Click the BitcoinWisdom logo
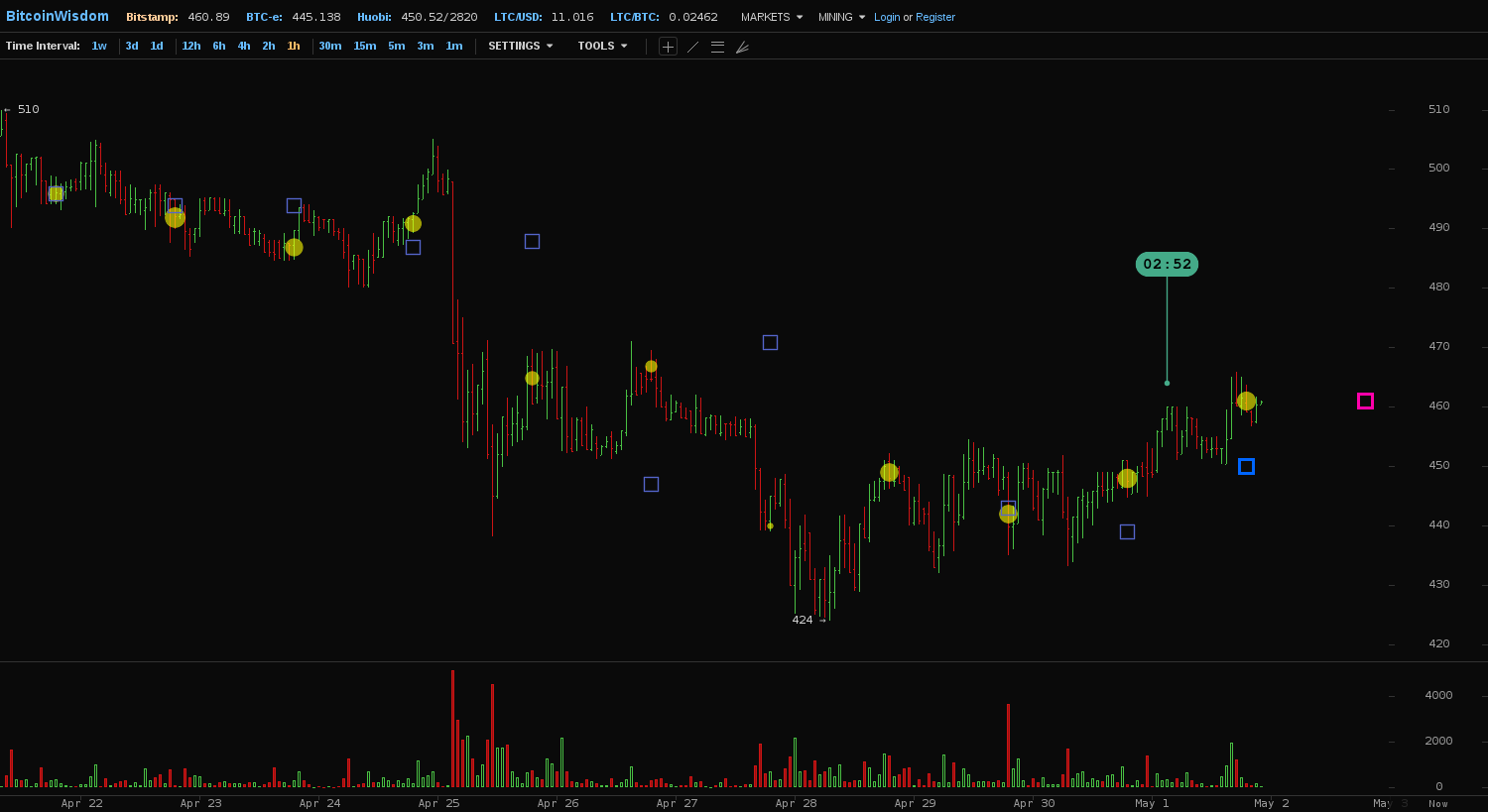The image size is (1488, 812). pyautogui.click(x=58, y=17)
